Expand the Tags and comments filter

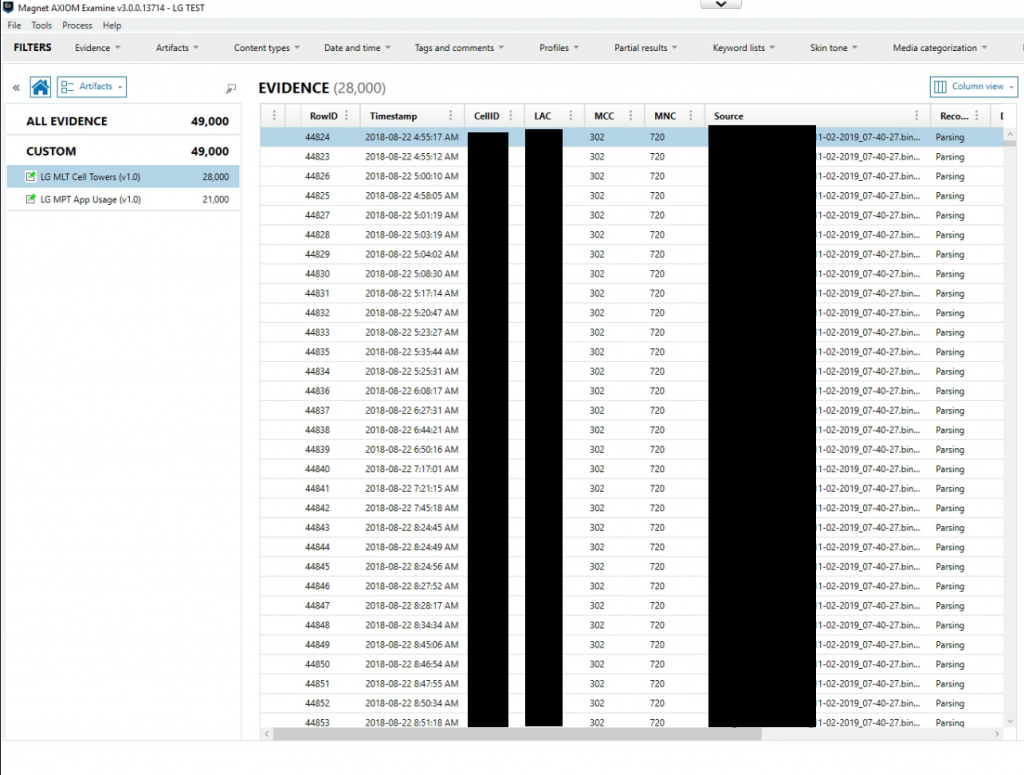point(459,48)
